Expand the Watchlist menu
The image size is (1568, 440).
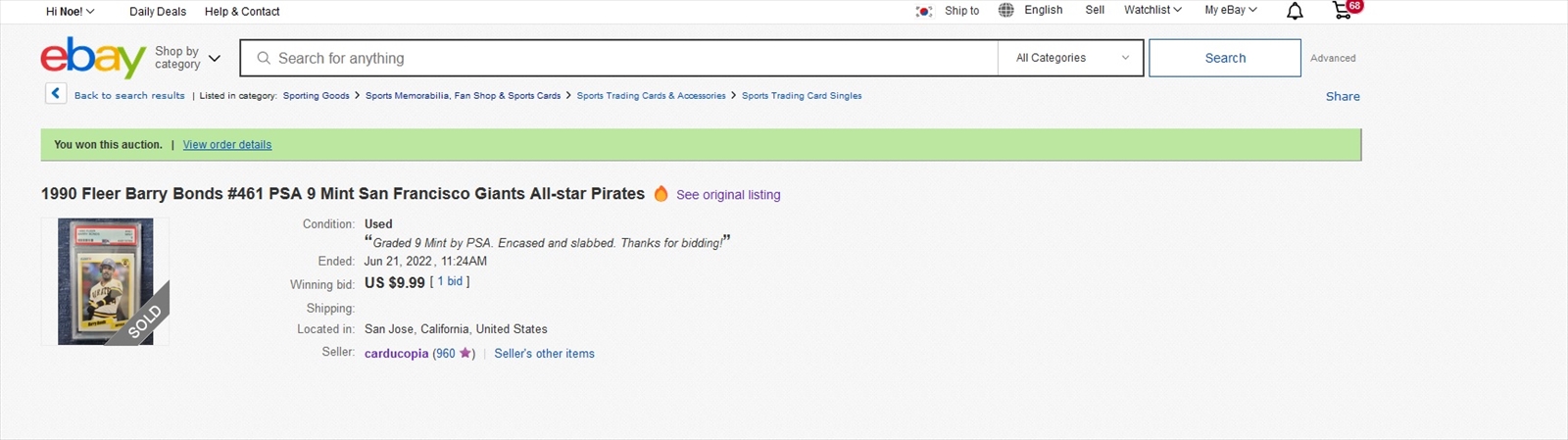pyautogui.click(x=1152, y=10)
